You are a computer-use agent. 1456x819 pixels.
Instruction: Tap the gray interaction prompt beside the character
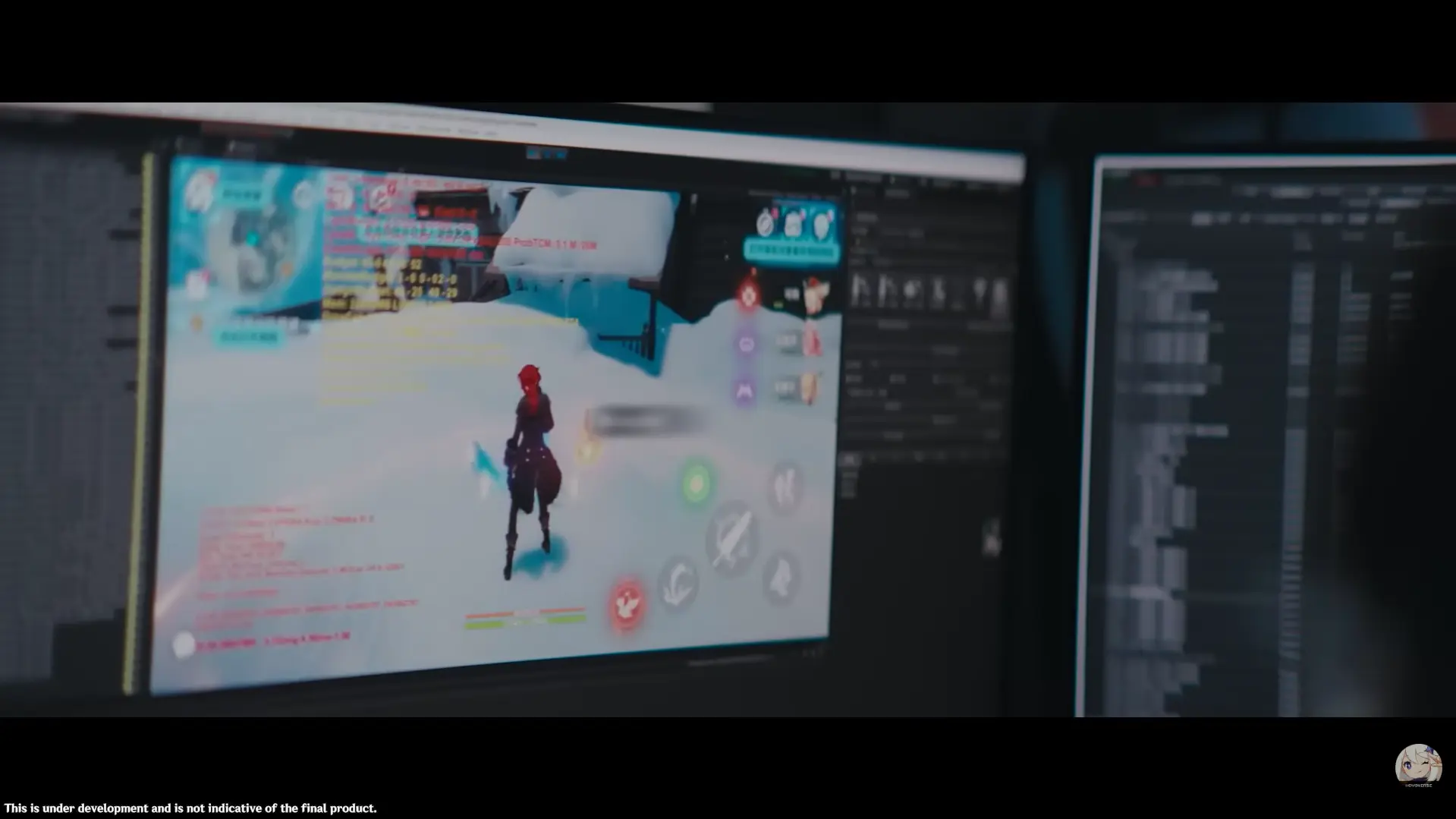pos(645,420)
